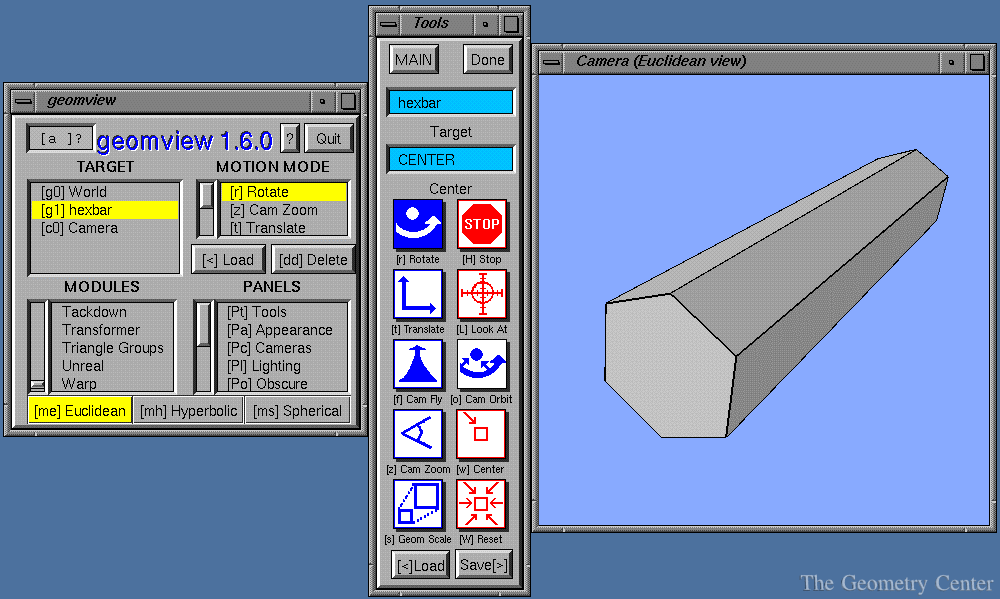Select the Translate tool icon
This screenshot has width=1000, height=599.
tap(418, 294)
